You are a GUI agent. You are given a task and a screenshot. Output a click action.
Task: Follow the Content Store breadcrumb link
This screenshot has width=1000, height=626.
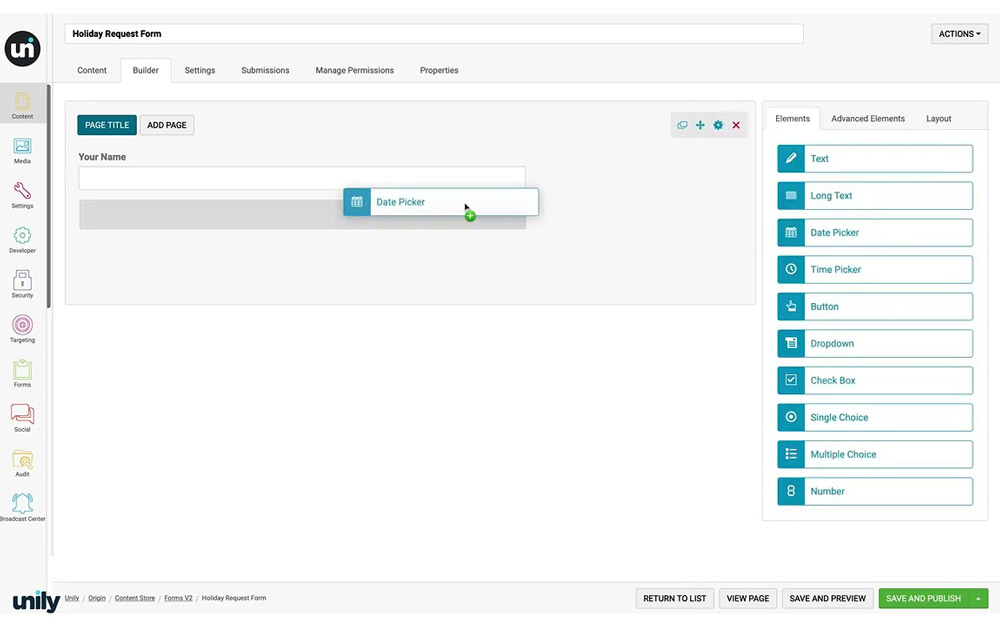[135, 598]
